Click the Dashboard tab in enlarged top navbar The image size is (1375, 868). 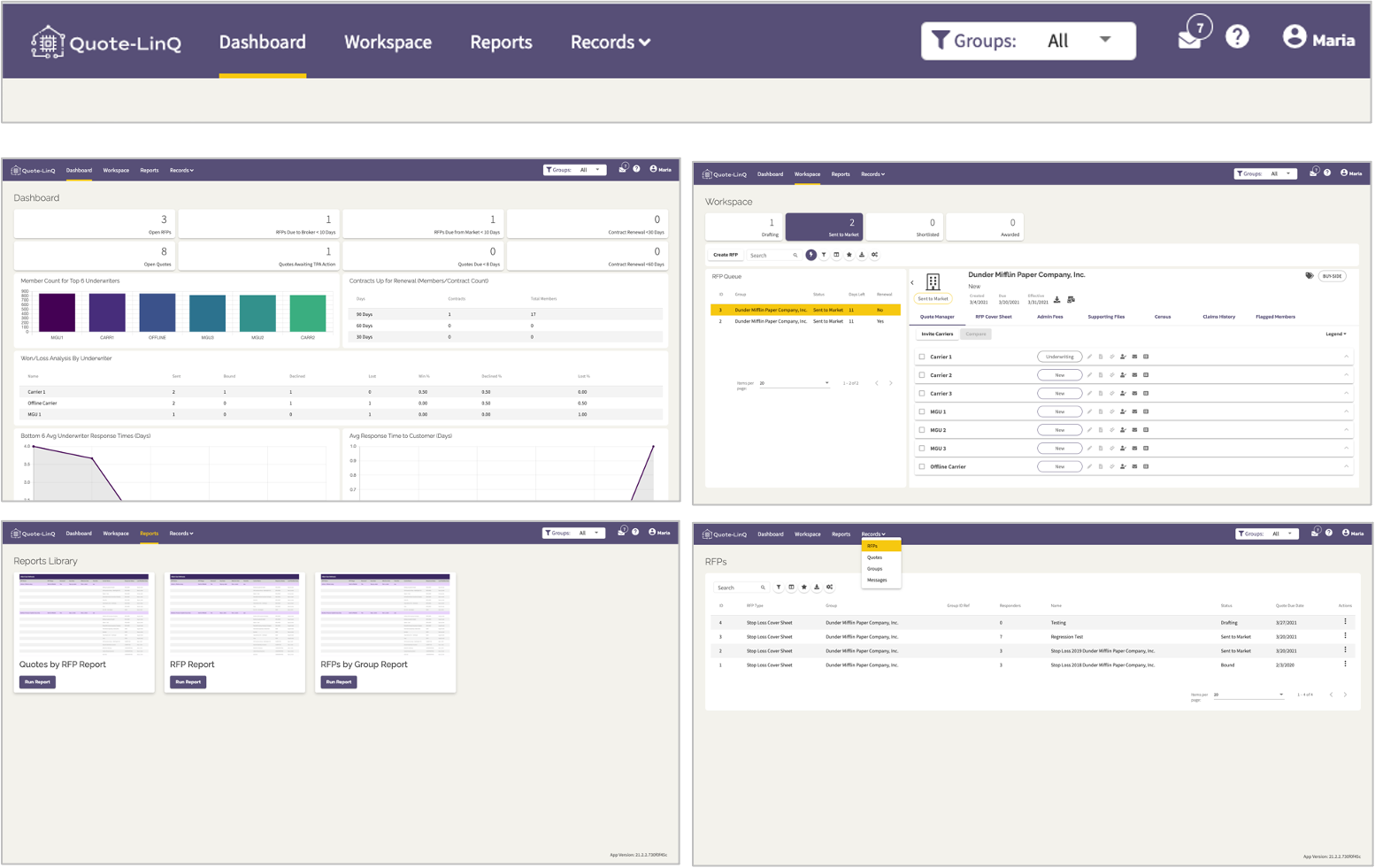(x=263, y=42)
